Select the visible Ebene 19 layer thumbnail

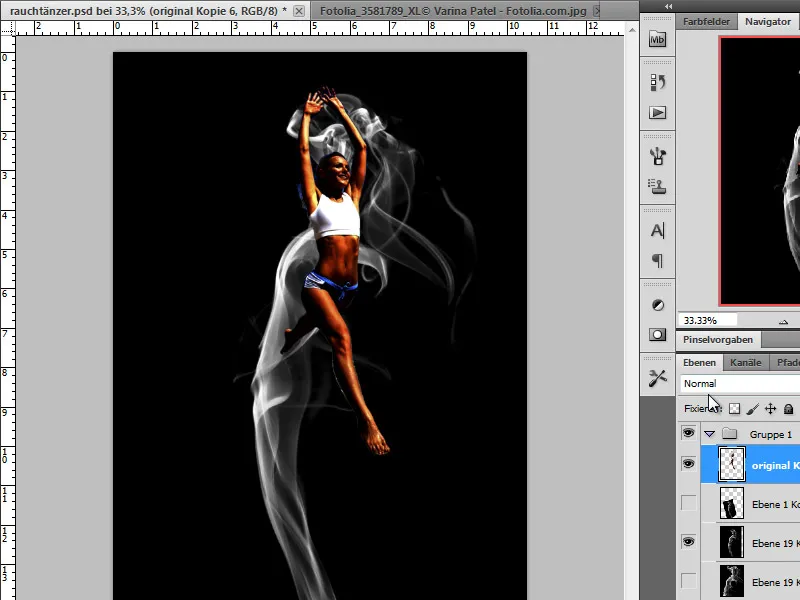(732, 542)
